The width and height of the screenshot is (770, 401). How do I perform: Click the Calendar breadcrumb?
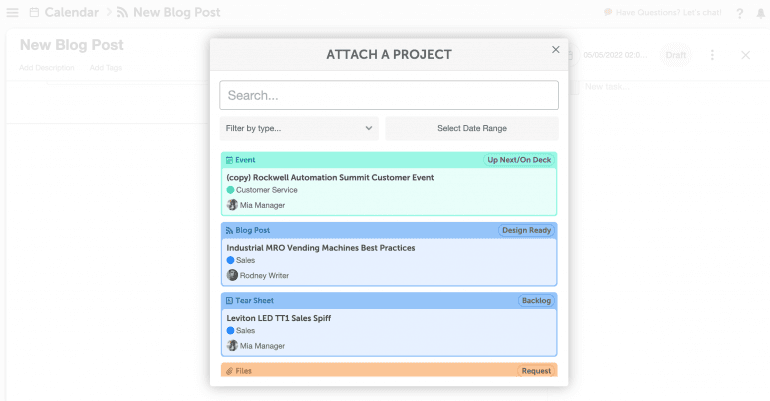click(x=70, y=13)
